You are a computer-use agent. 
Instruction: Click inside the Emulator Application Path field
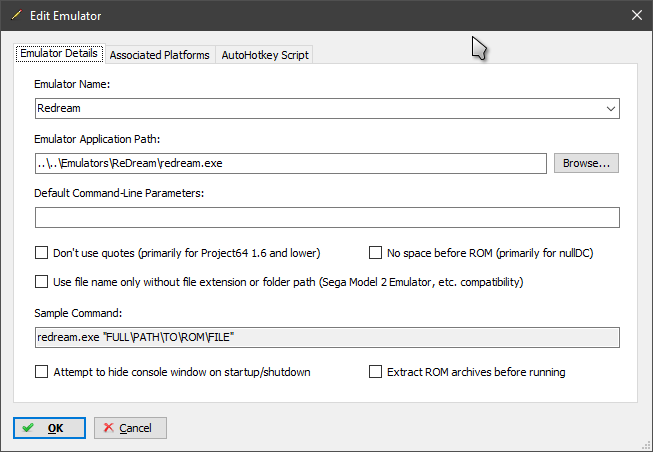point(291,163)
